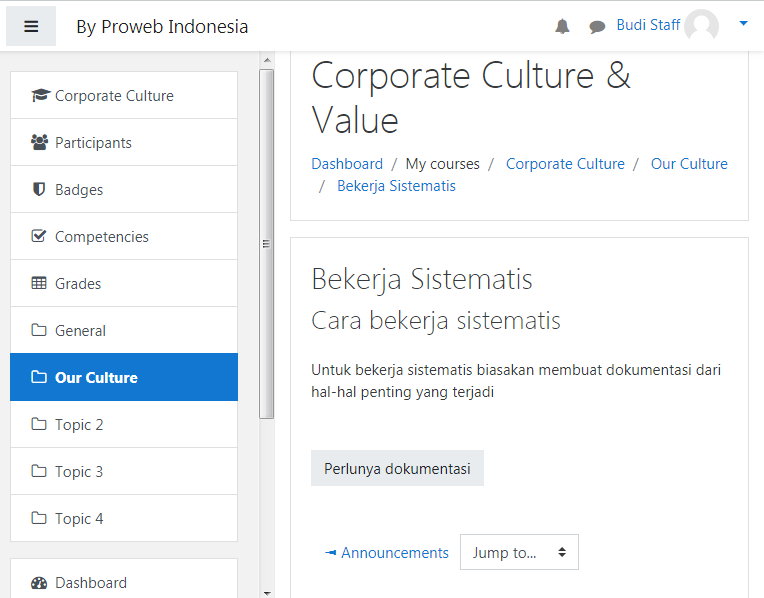
Task: Select the highlighted Our Culture section
Action: click(124, 377)
